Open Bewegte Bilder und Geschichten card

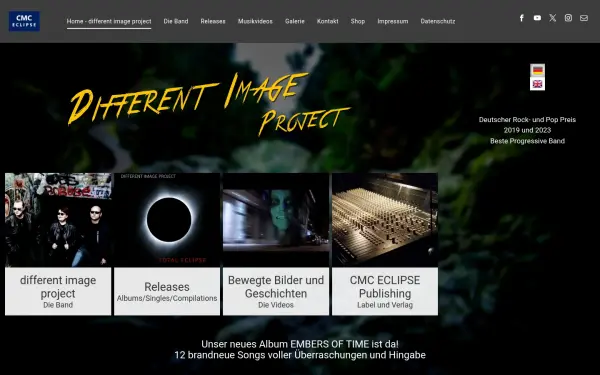276,292
